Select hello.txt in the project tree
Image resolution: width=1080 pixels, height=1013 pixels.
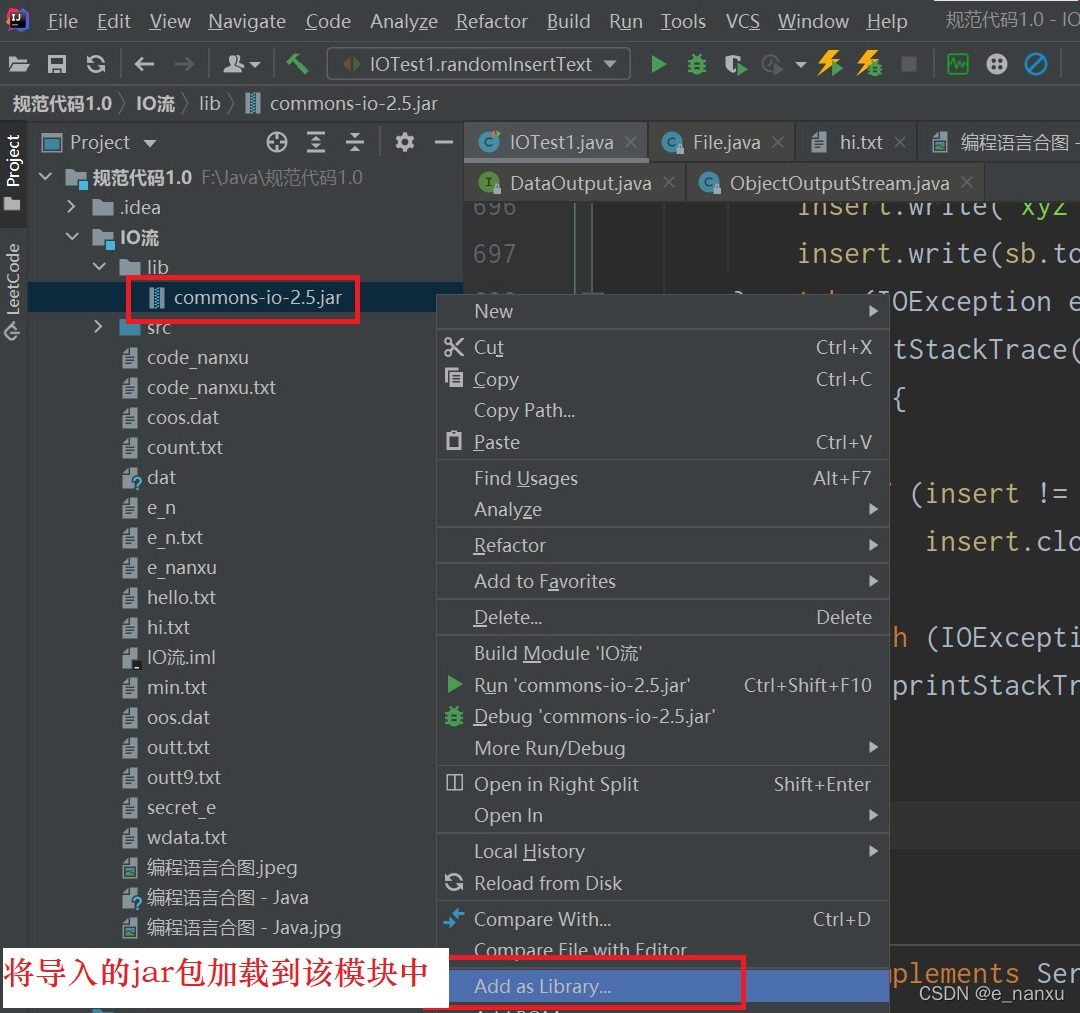click(x=181, y=597)
